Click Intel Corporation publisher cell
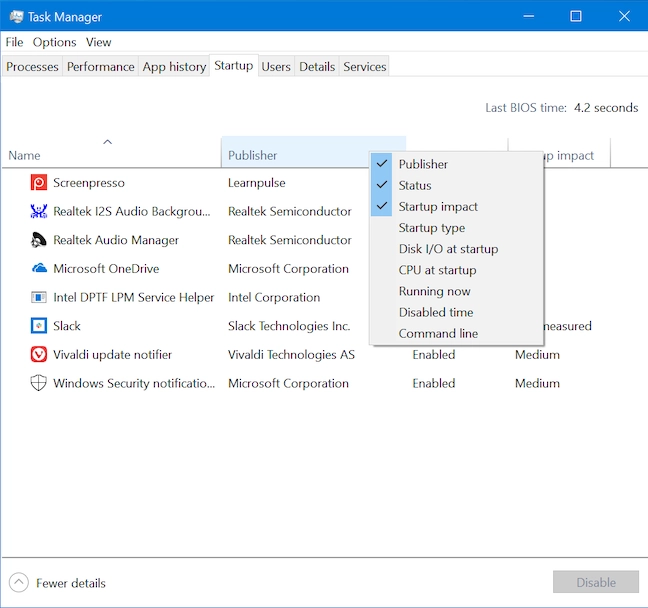The image size is (648, 608). tap(274, 297)
